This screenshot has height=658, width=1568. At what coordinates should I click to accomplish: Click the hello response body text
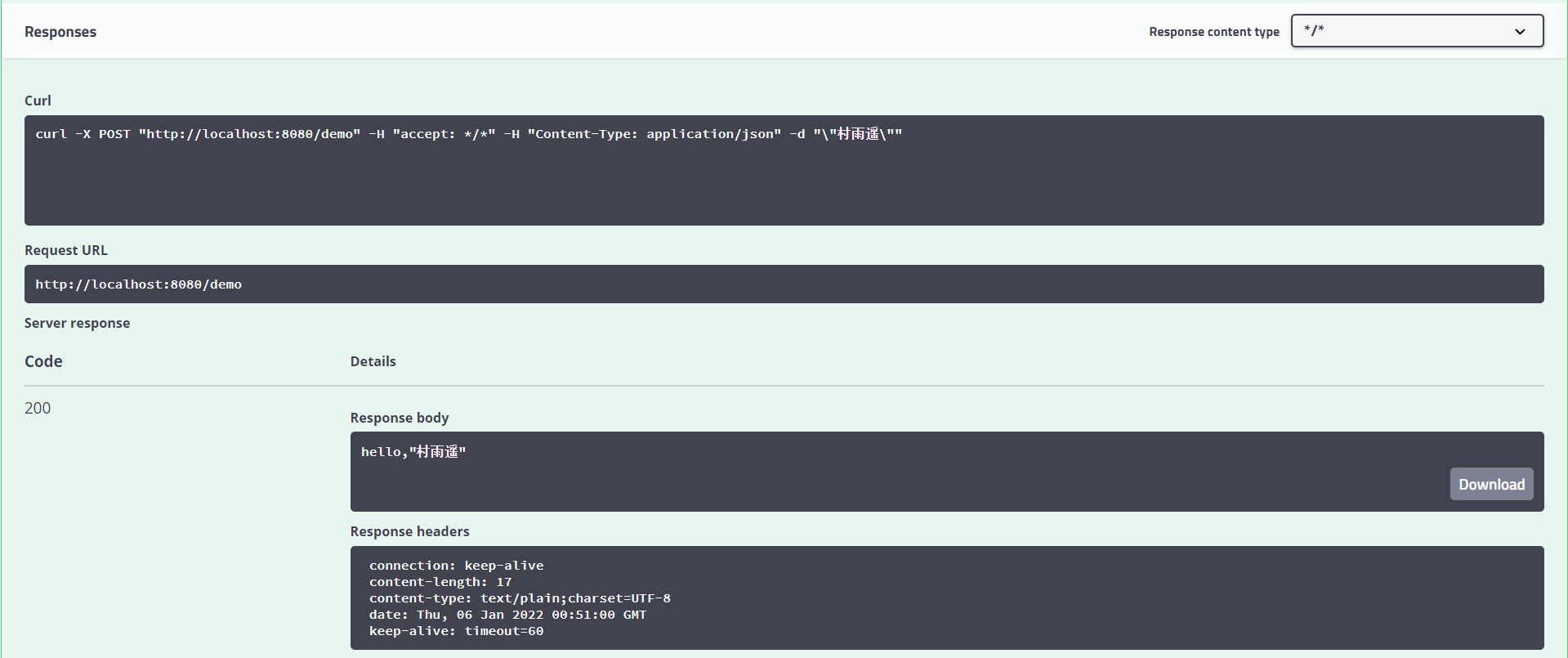[413, 452]
